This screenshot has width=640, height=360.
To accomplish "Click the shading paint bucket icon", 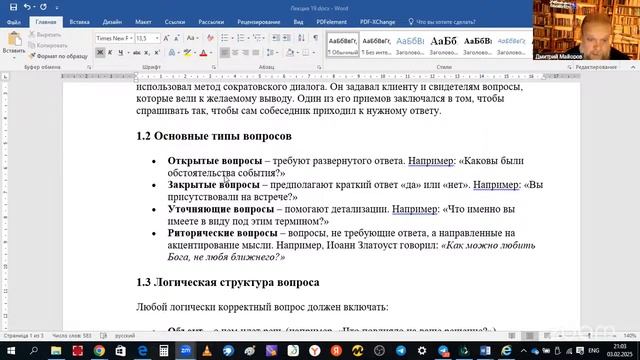I will coord(290,53).
